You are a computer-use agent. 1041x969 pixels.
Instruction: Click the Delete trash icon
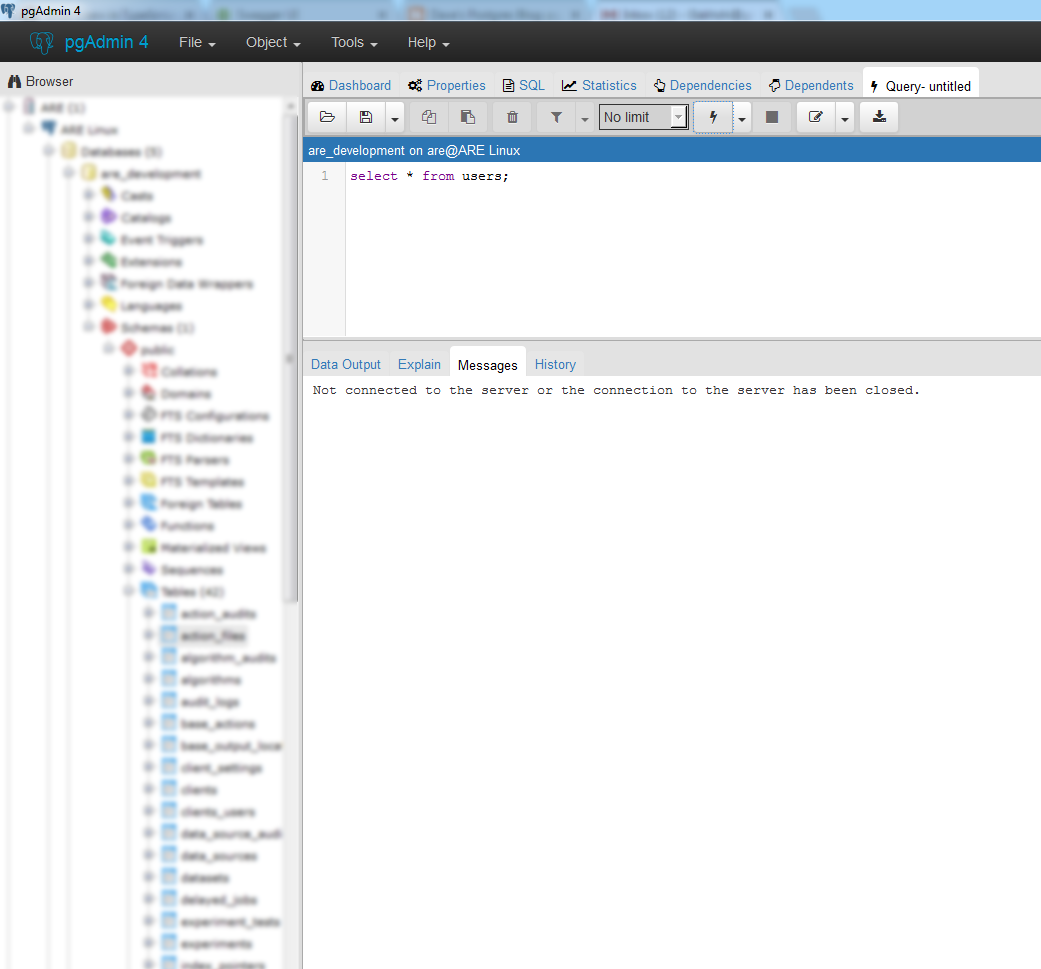[x=512, y=117]
